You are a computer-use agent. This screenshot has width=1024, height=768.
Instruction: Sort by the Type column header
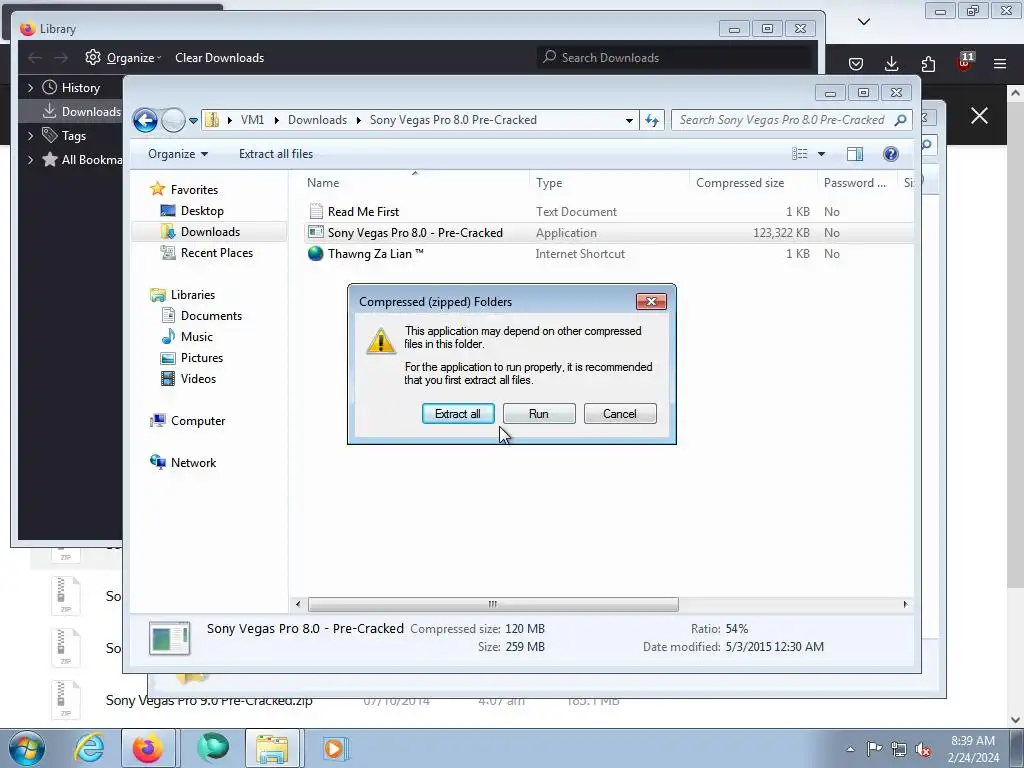point(549,183)
